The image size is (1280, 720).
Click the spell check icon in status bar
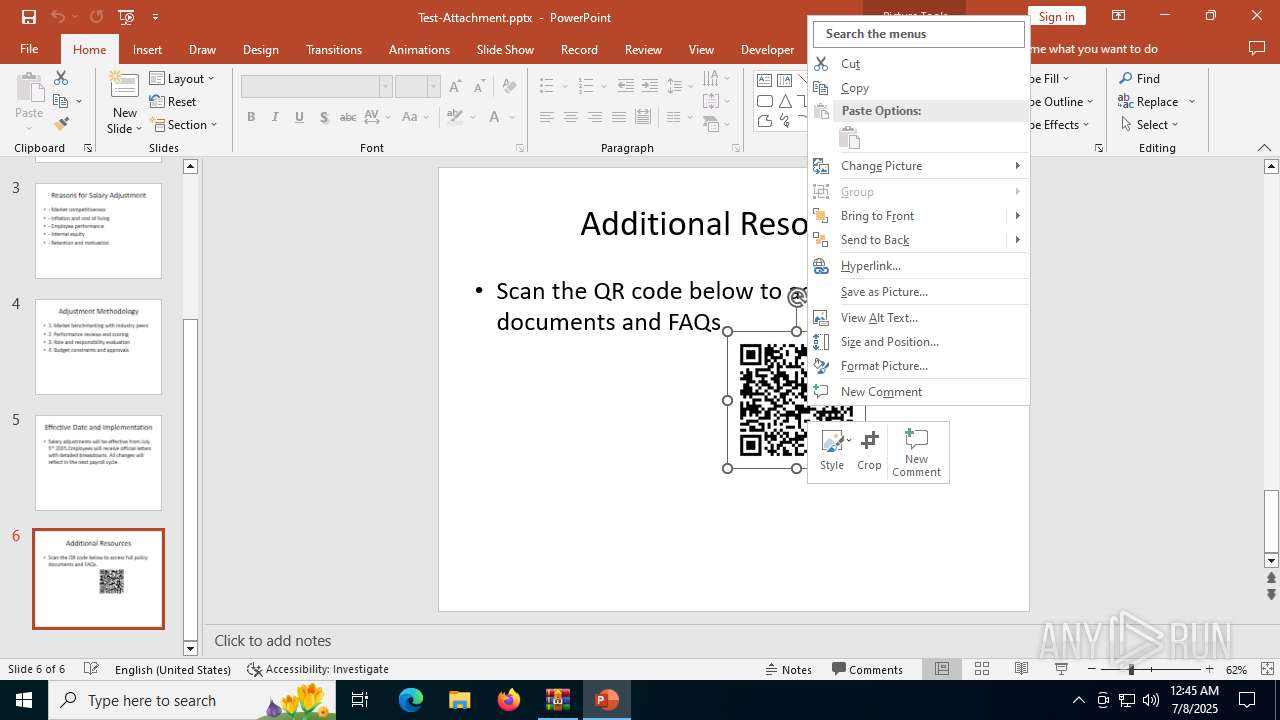tap(91, 669)
